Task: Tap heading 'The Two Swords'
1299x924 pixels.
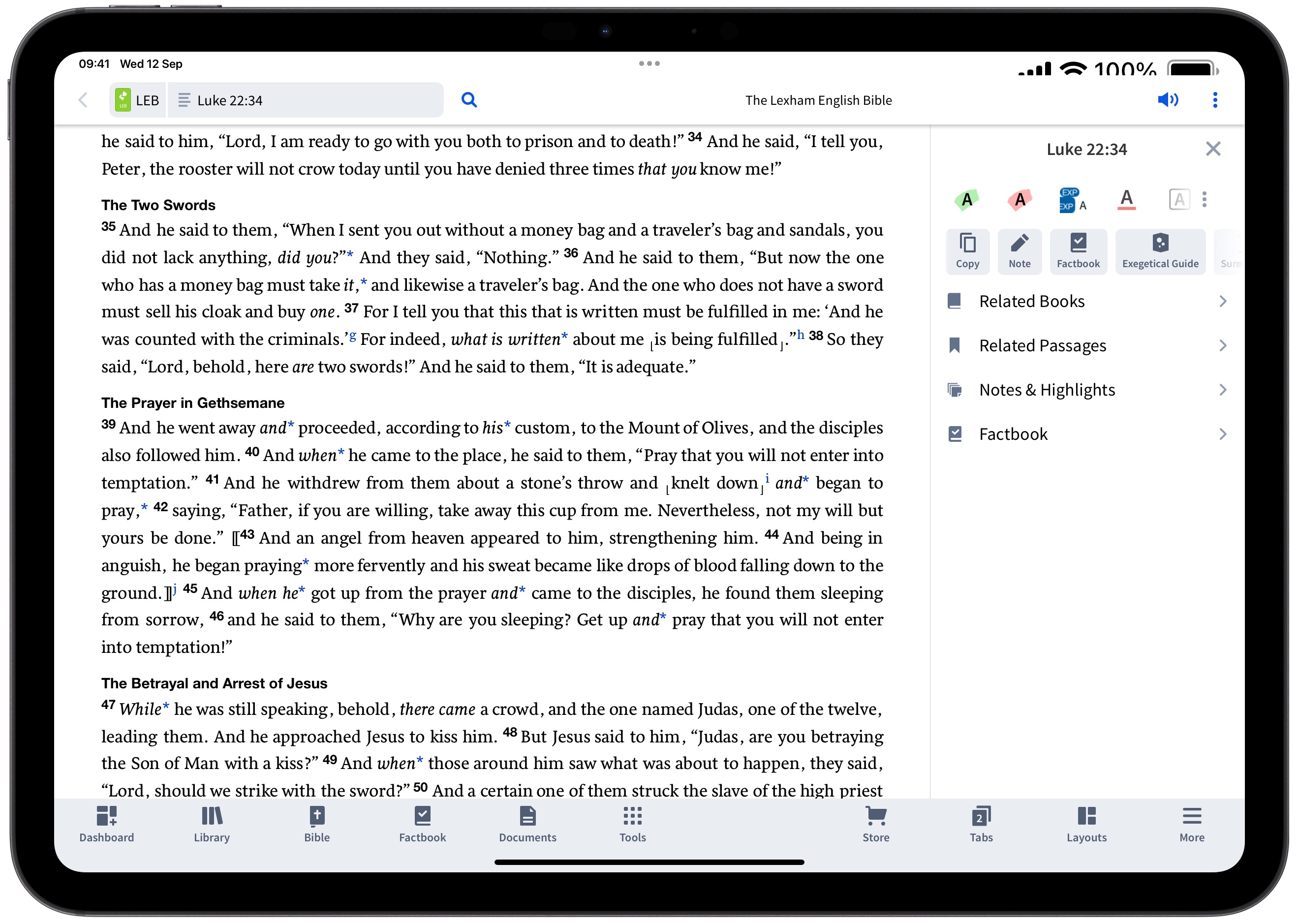Action: [x=158, y=205]
